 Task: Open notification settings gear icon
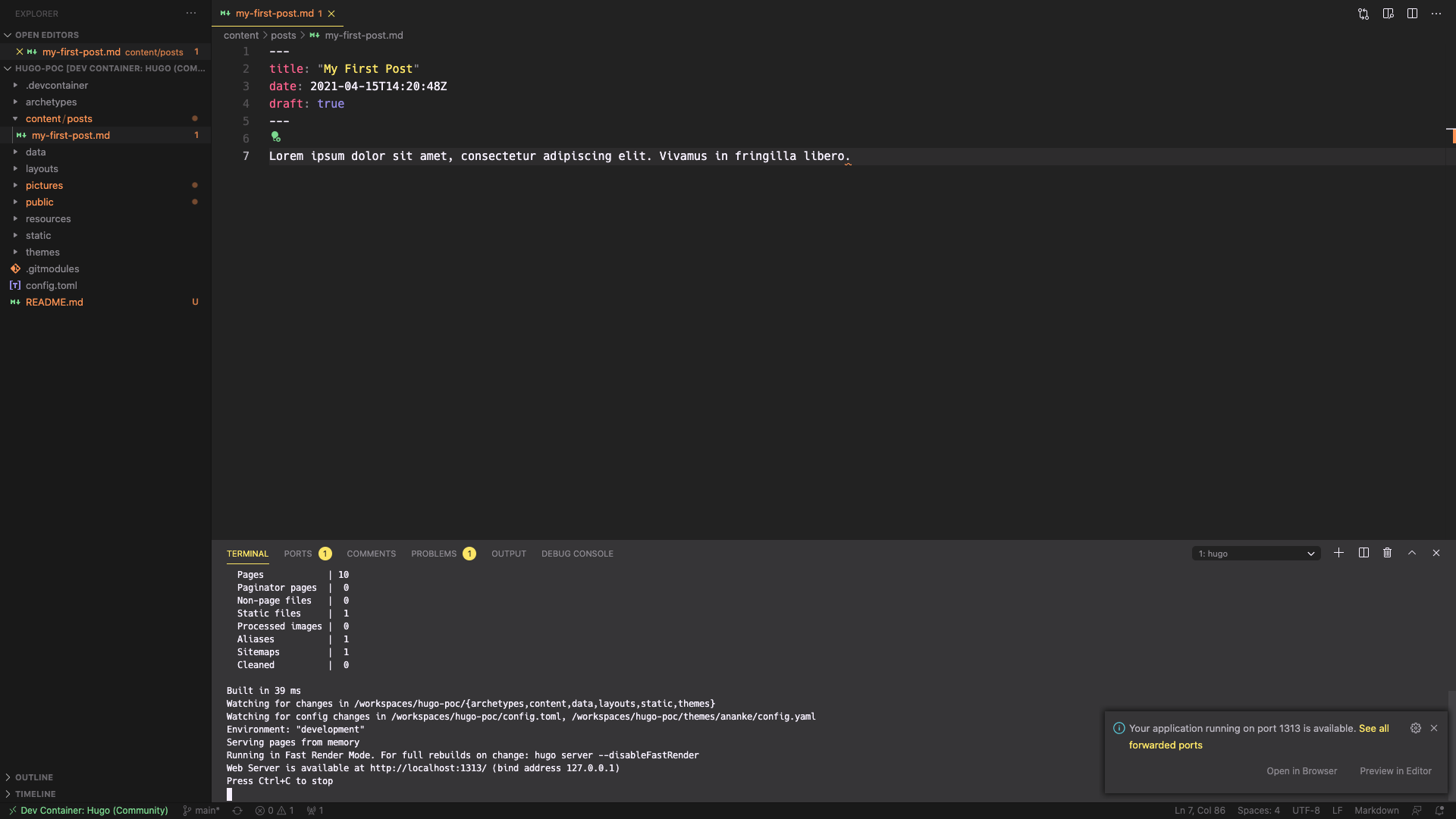pos(1415,728)
